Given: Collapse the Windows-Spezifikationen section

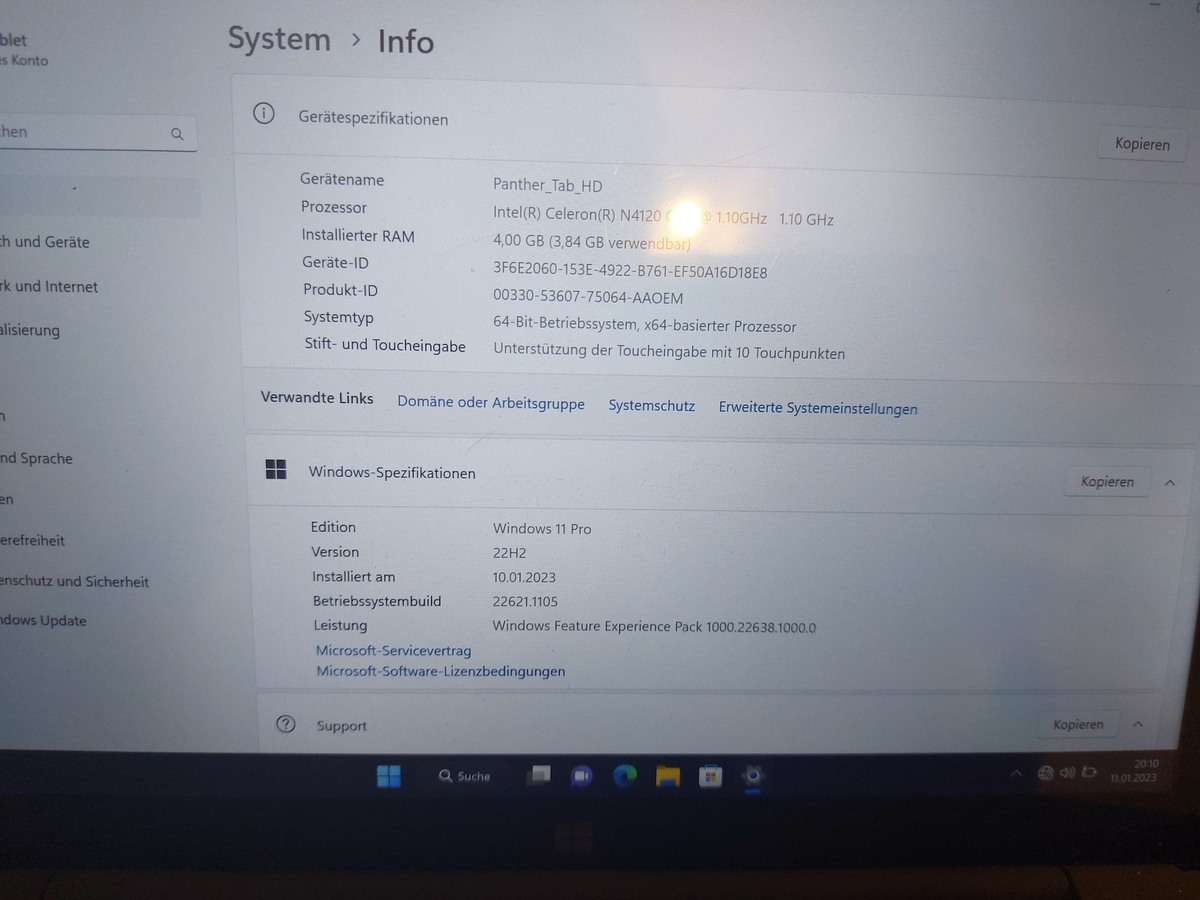Looking at the screenshot, I should 1170,483.
